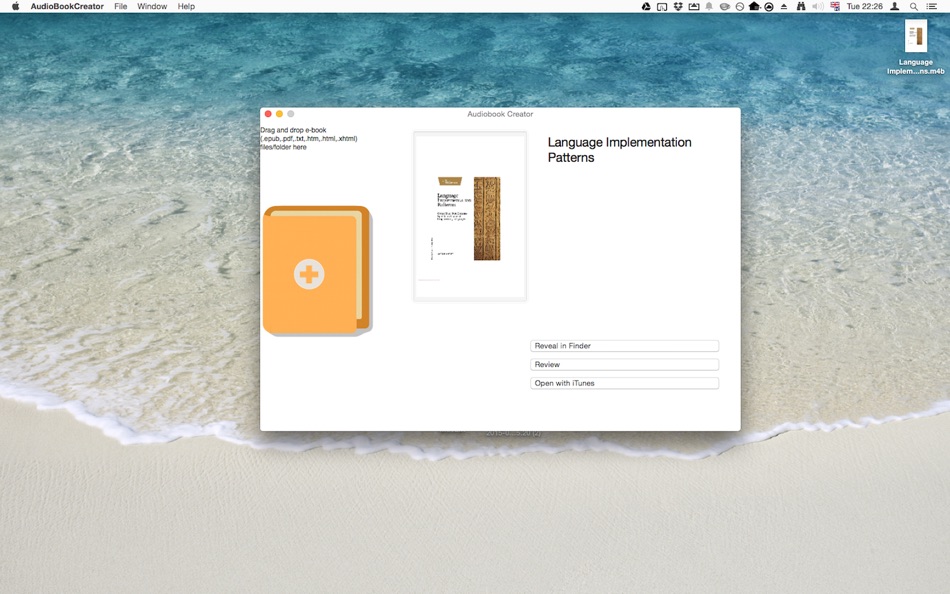Open the Help menu
Image resolution: width=950 pixels, height=594 pixels.
tap(186, 6)
